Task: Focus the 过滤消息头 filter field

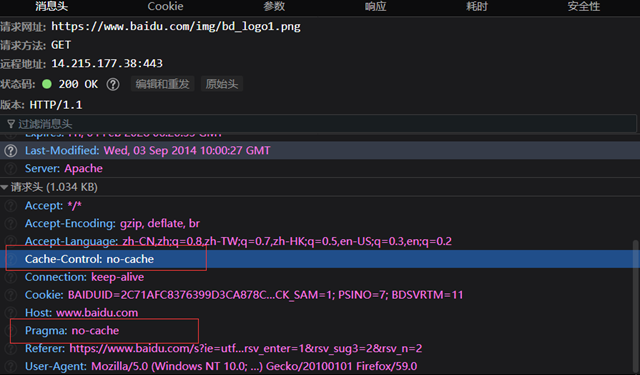Action: tap(318, 124)
